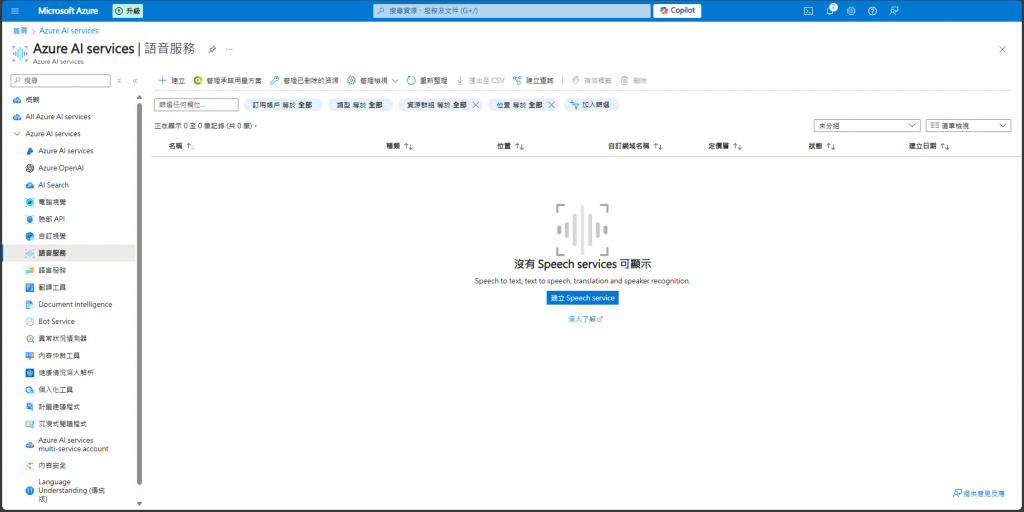Select 概觀 (Overview) in the sidebar
This screenshot has width=1024, height=512.
pos(32,99)
